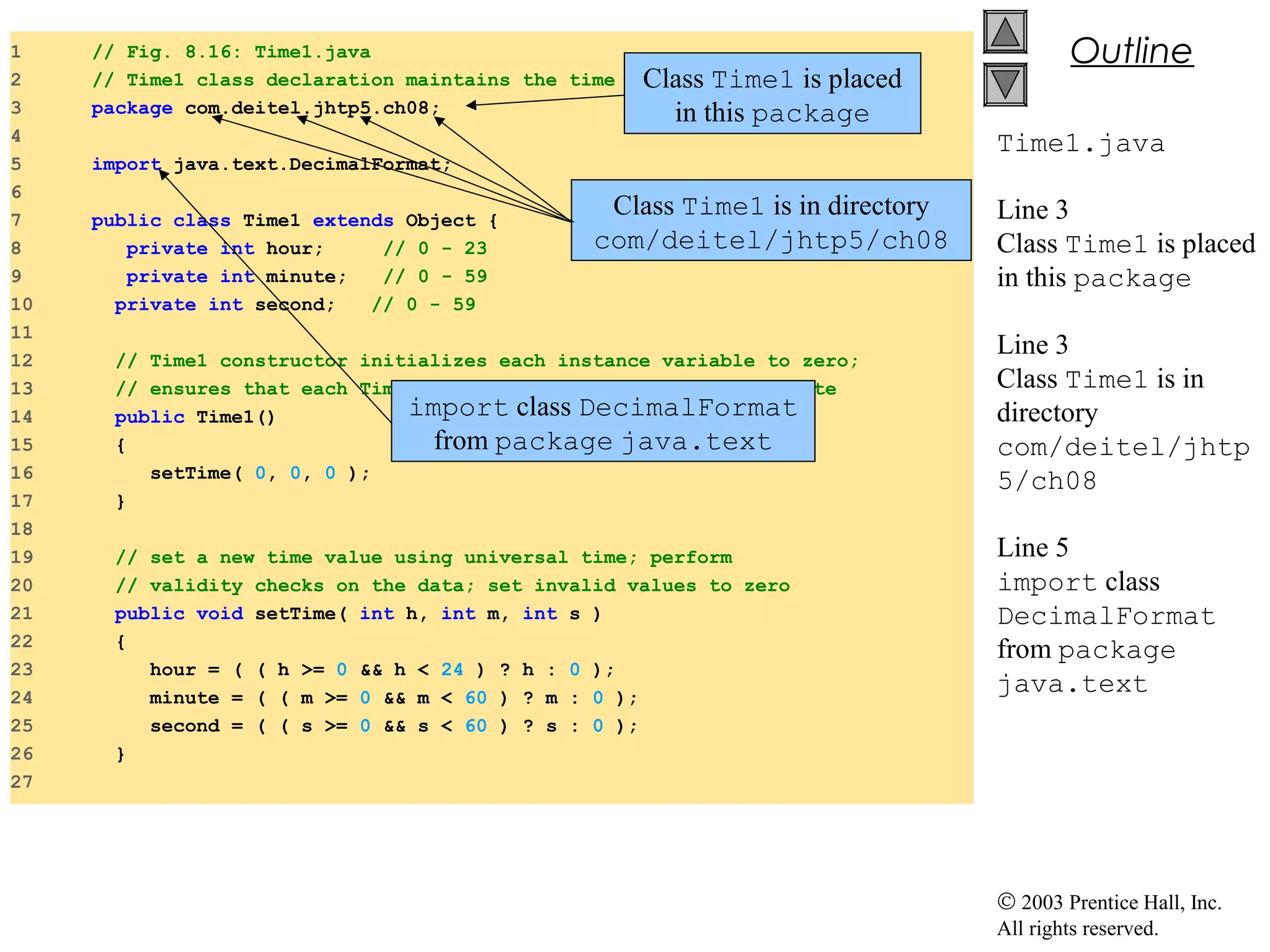1270x952 pixels.
Task: Click the import java.text.DecimalFormat line
Action: tap(271, 164)
